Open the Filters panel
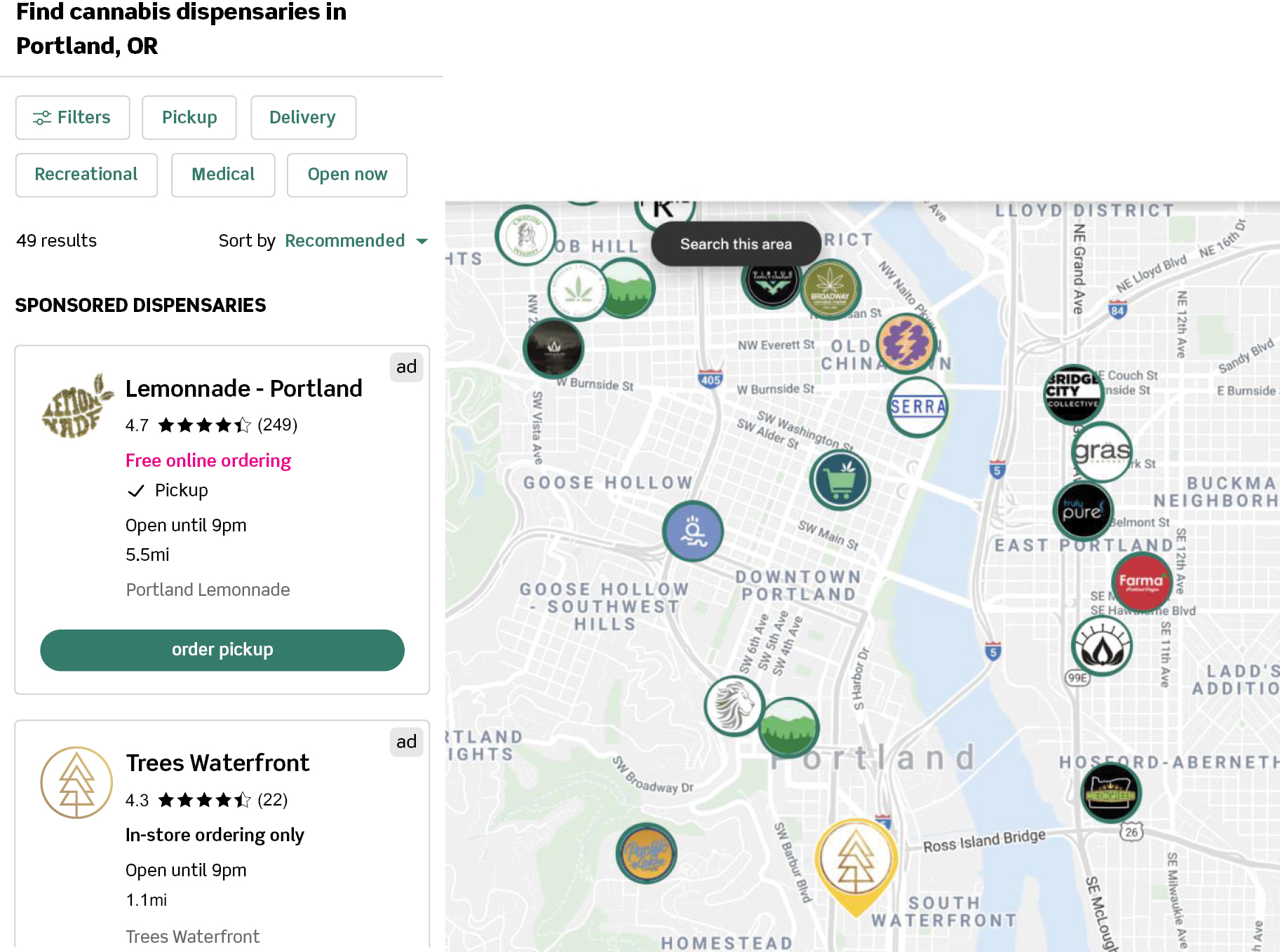 73,118
